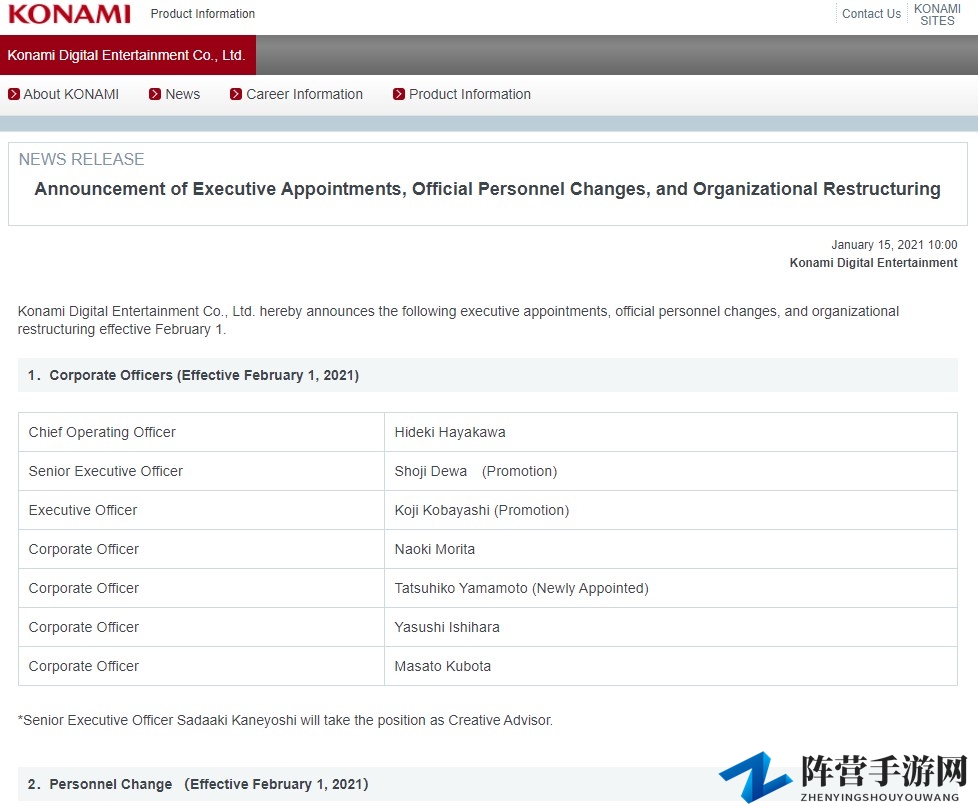Go to Career Information
Screen dimensions: 978x809
pos(304,94)
